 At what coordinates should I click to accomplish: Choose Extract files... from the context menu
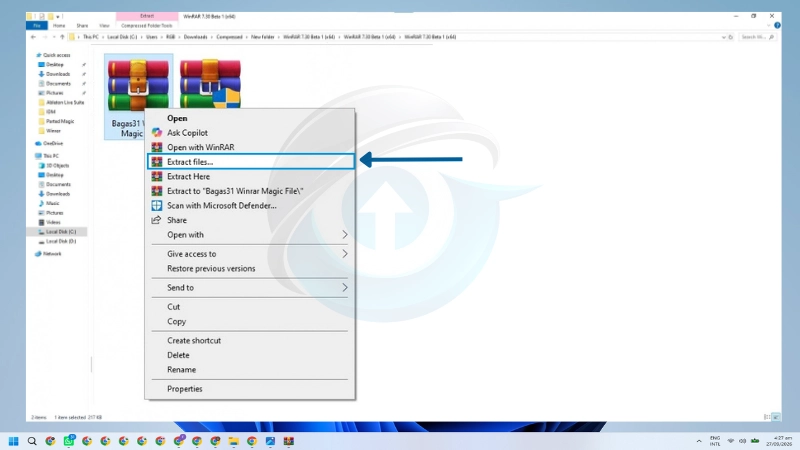tap(251, 162)
